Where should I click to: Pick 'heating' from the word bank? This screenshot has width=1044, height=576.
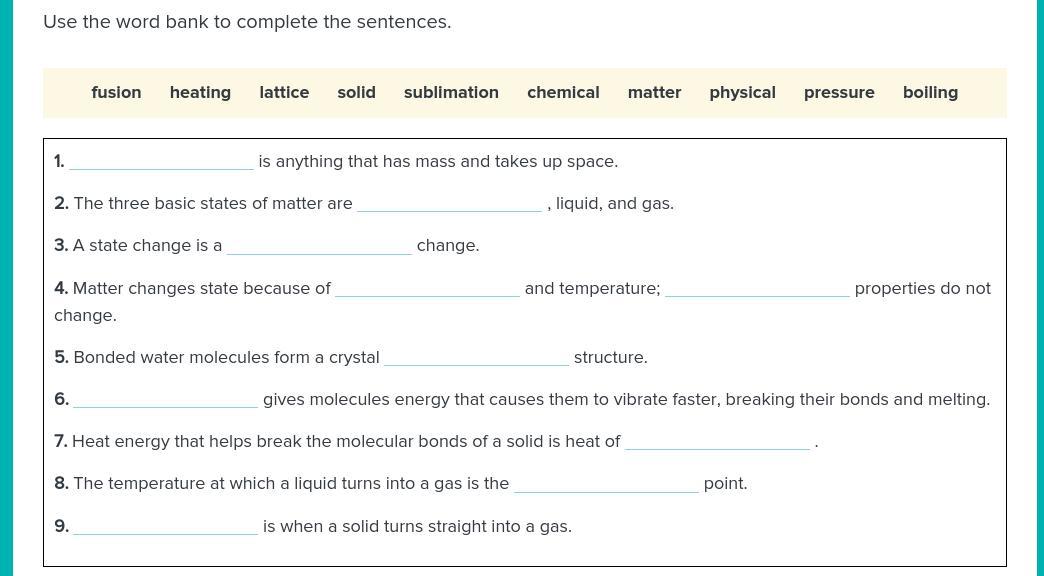(x=200, y=93)
